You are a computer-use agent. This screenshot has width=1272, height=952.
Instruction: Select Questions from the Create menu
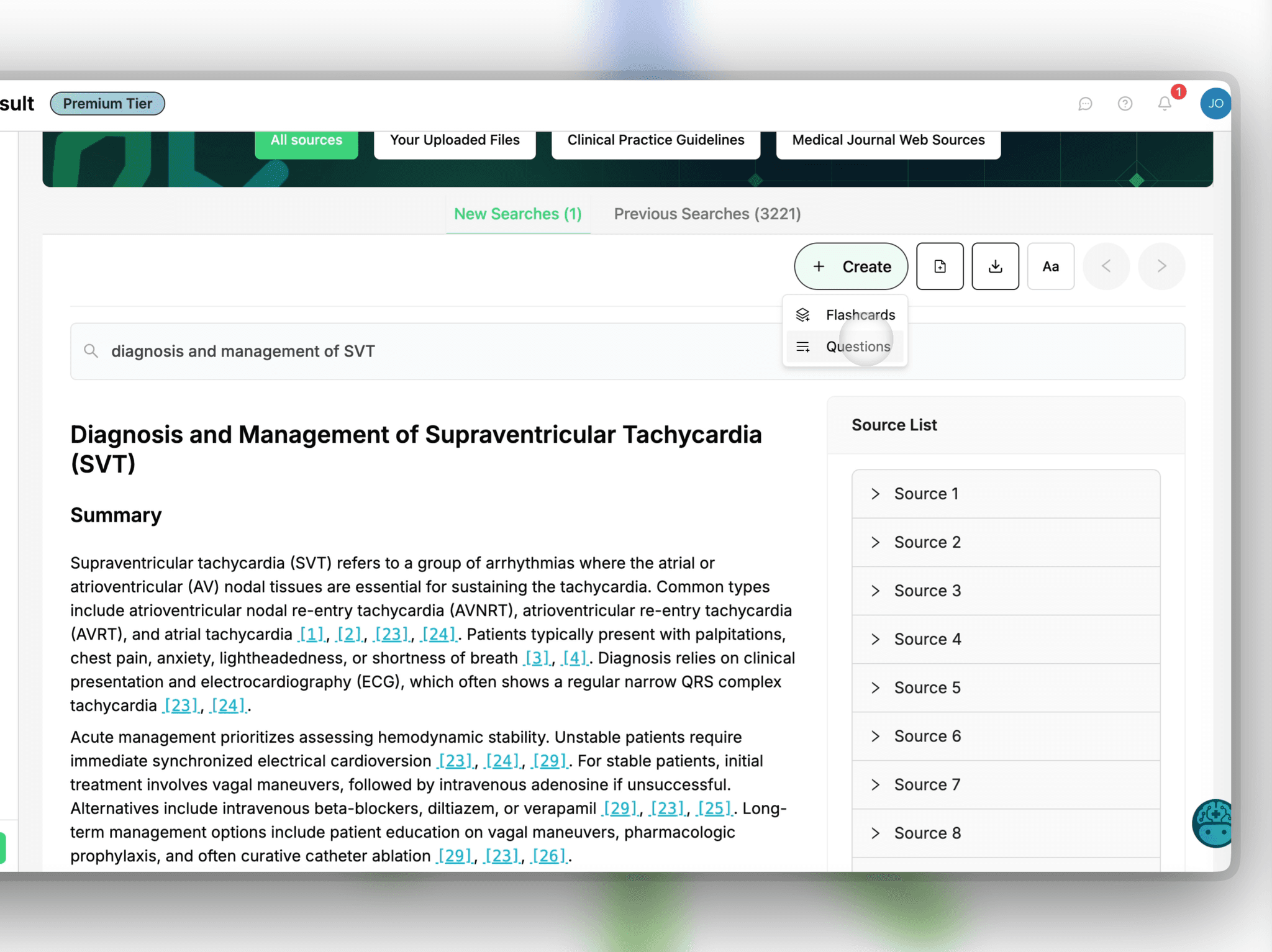coord(858,346)
